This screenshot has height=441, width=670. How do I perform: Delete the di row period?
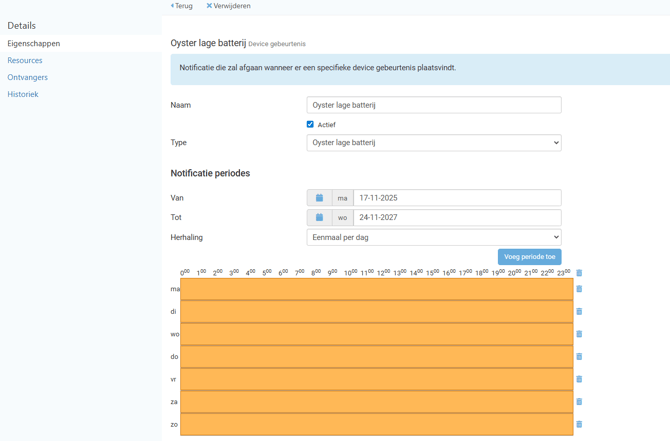click(x=579, y=312)
